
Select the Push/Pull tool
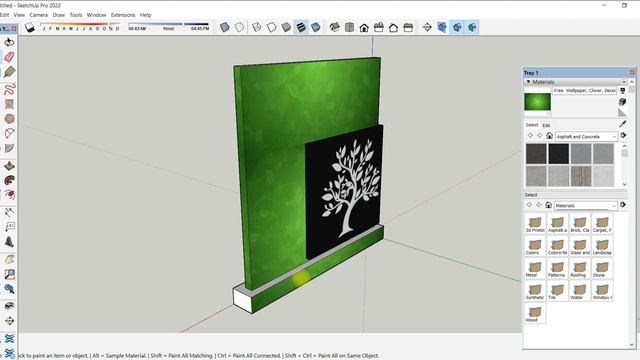(x=9, y=165)
